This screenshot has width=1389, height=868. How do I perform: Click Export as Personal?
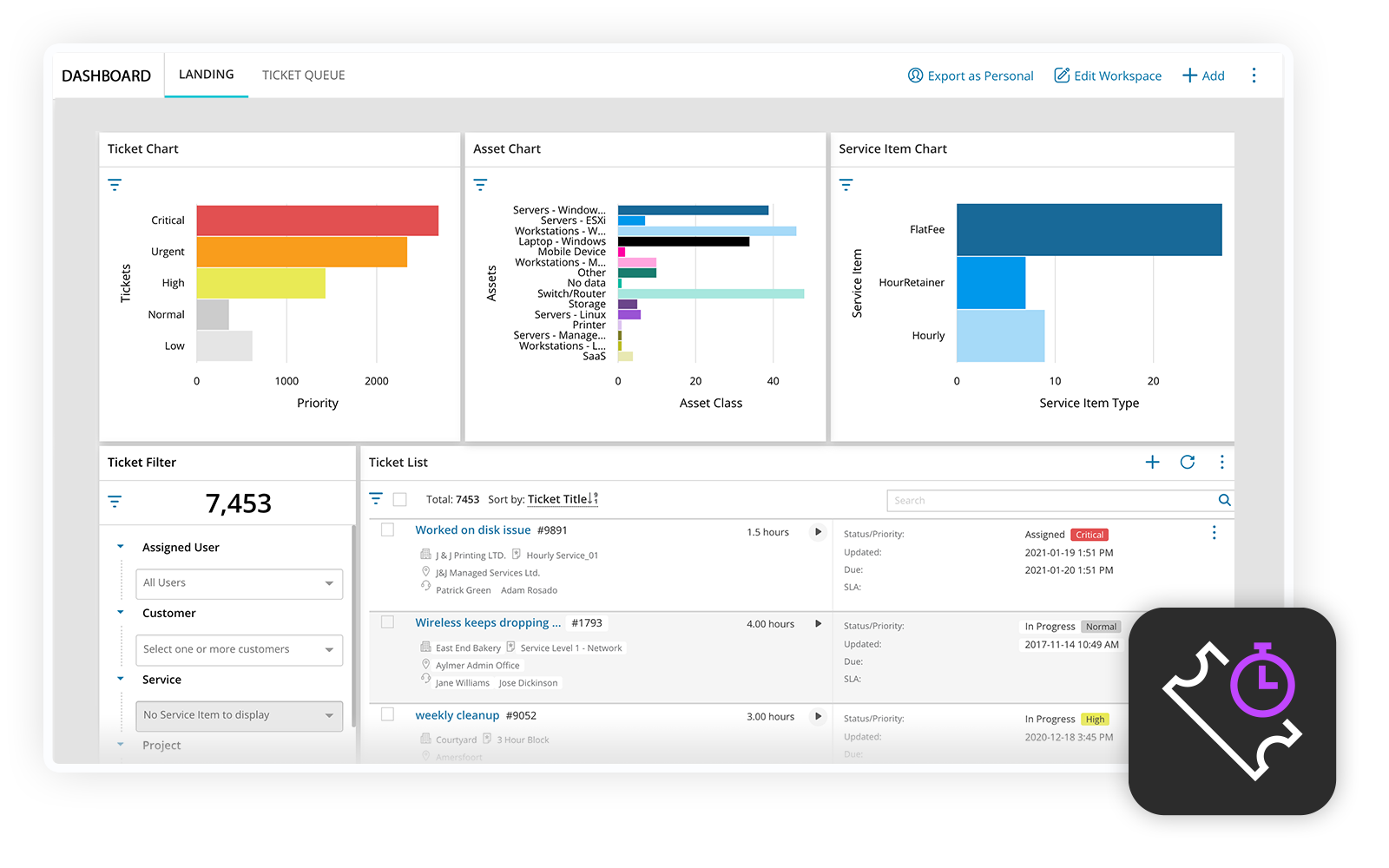[x=971, y=76]
